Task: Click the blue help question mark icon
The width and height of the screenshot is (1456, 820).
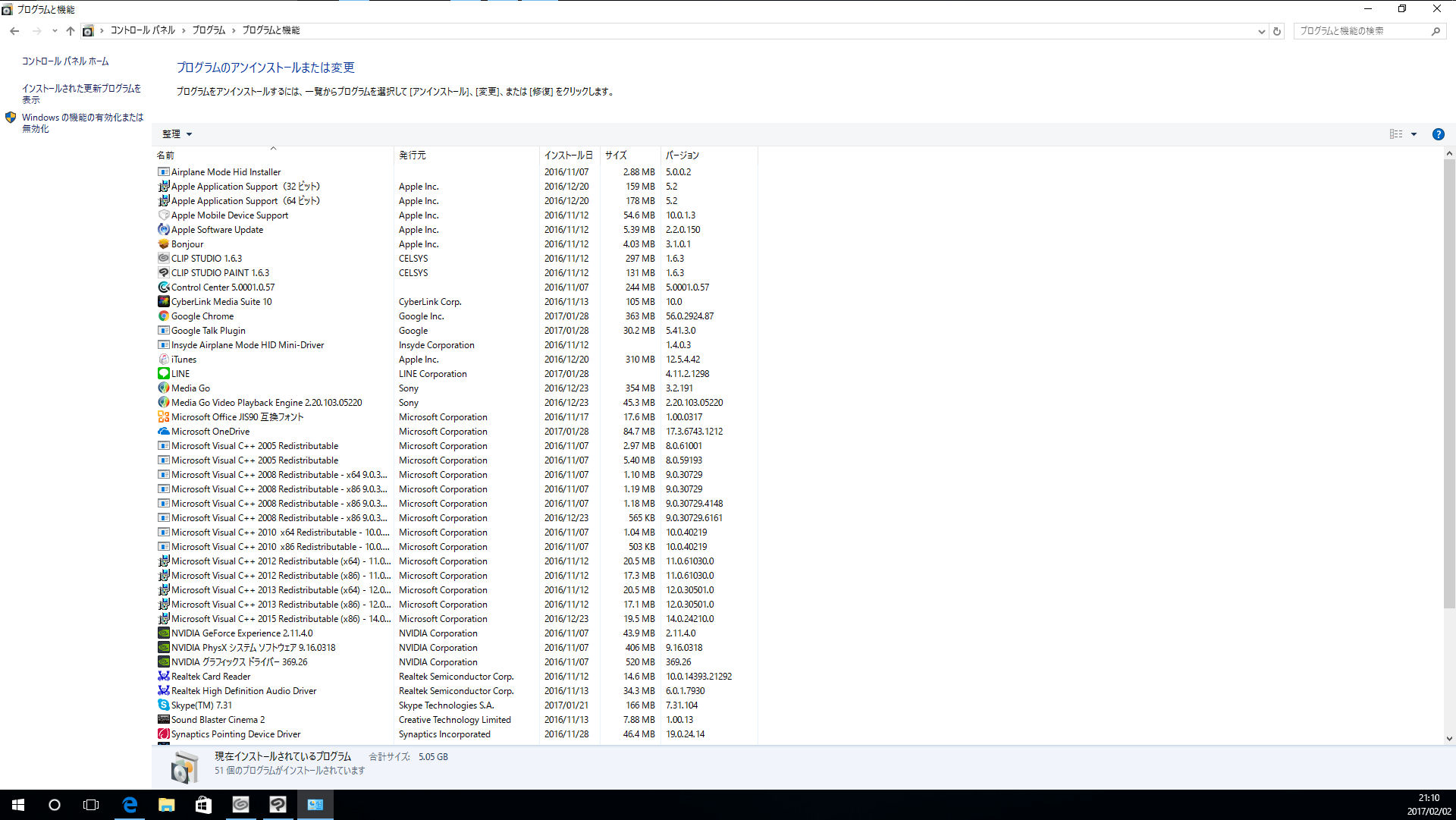Action: pyautogui.click(x=1438, y=134)
